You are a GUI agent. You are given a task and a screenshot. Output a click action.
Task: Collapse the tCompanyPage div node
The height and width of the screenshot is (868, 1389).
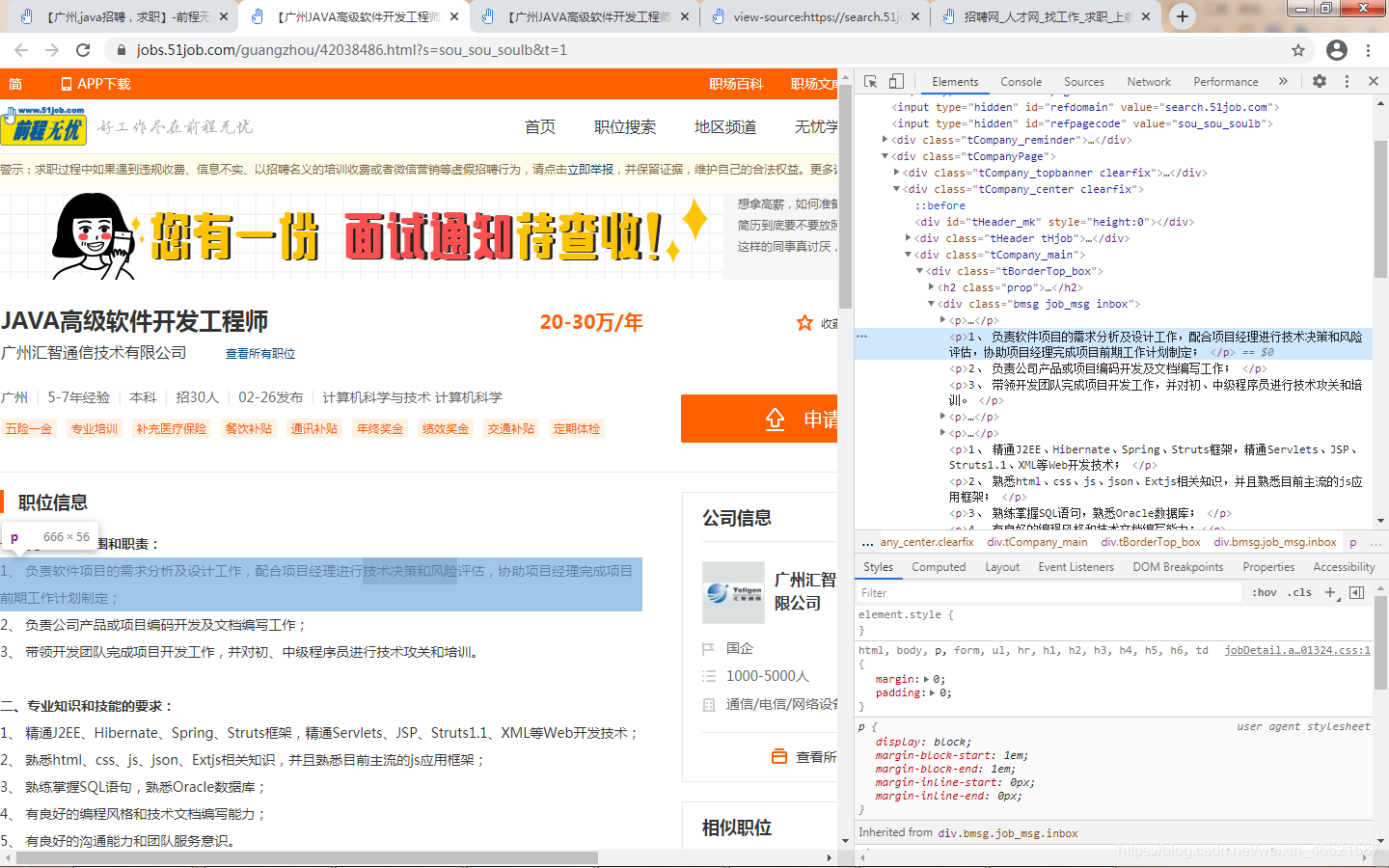tap(885, 156)
